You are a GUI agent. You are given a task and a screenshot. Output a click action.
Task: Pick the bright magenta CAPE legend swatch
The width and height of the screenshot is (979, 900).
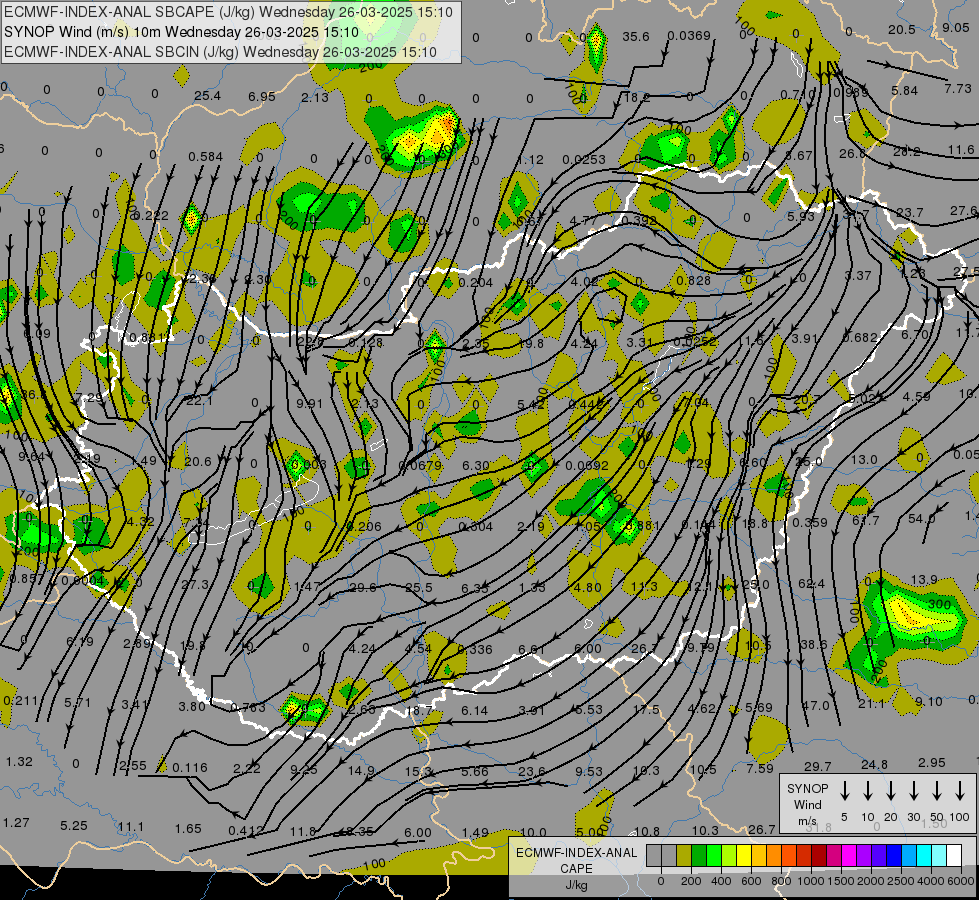(849, 855)
